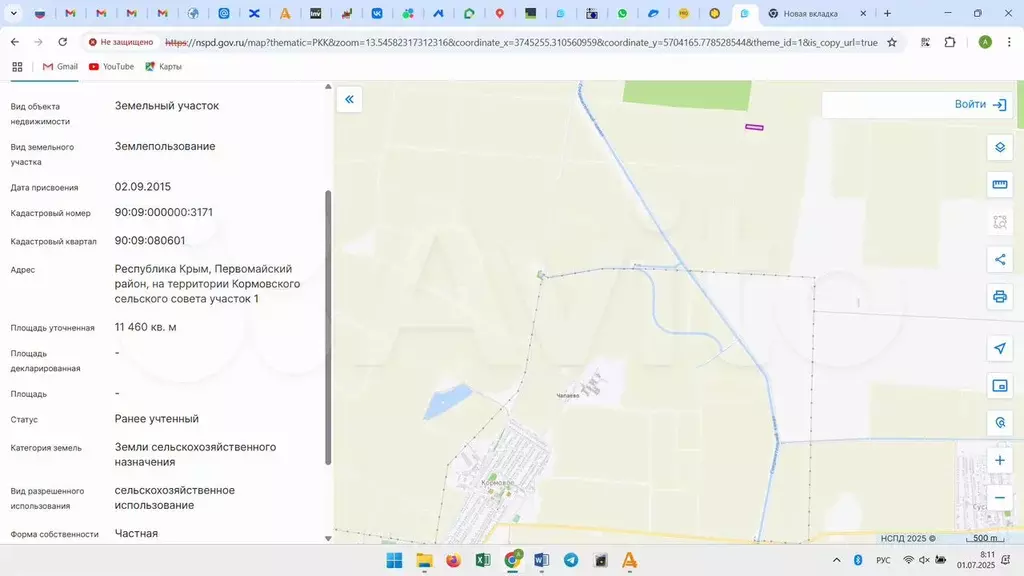The width and height of the screenshot is (1024, 576).
Task: Click the status value Ранее учтенный
Action: coord(157,419)
